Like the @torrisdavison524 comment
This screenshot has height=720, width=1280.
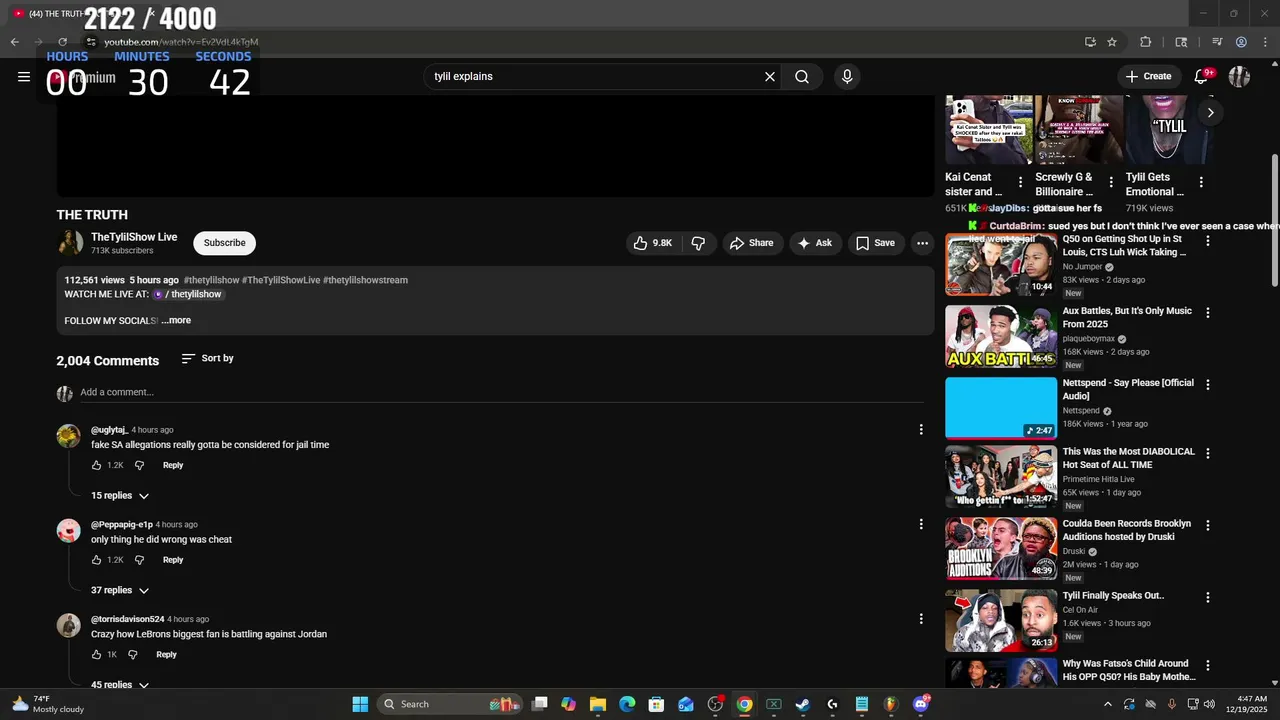coord(97,655)
